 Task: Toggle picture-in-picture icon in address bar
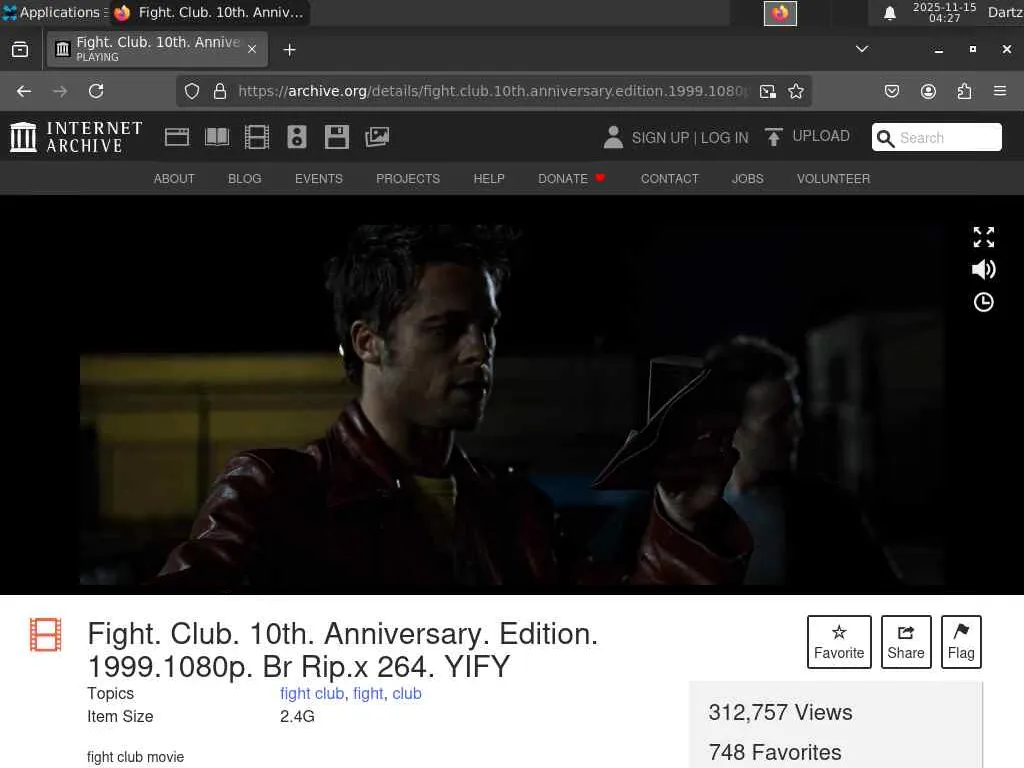[768, 91]
